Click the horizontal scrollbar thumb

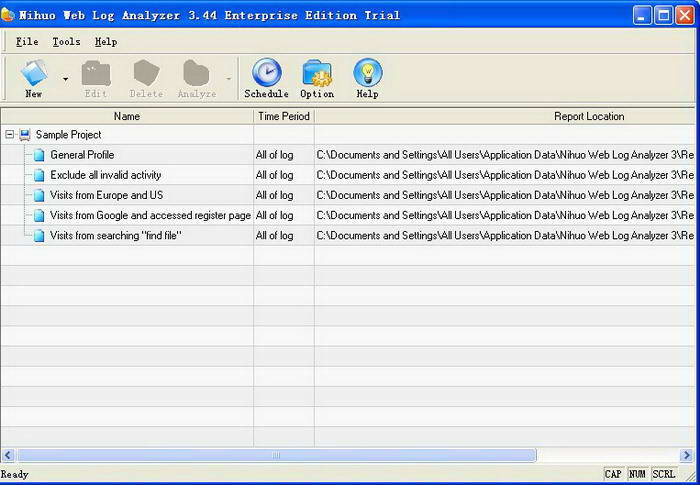tap(275, 455)
